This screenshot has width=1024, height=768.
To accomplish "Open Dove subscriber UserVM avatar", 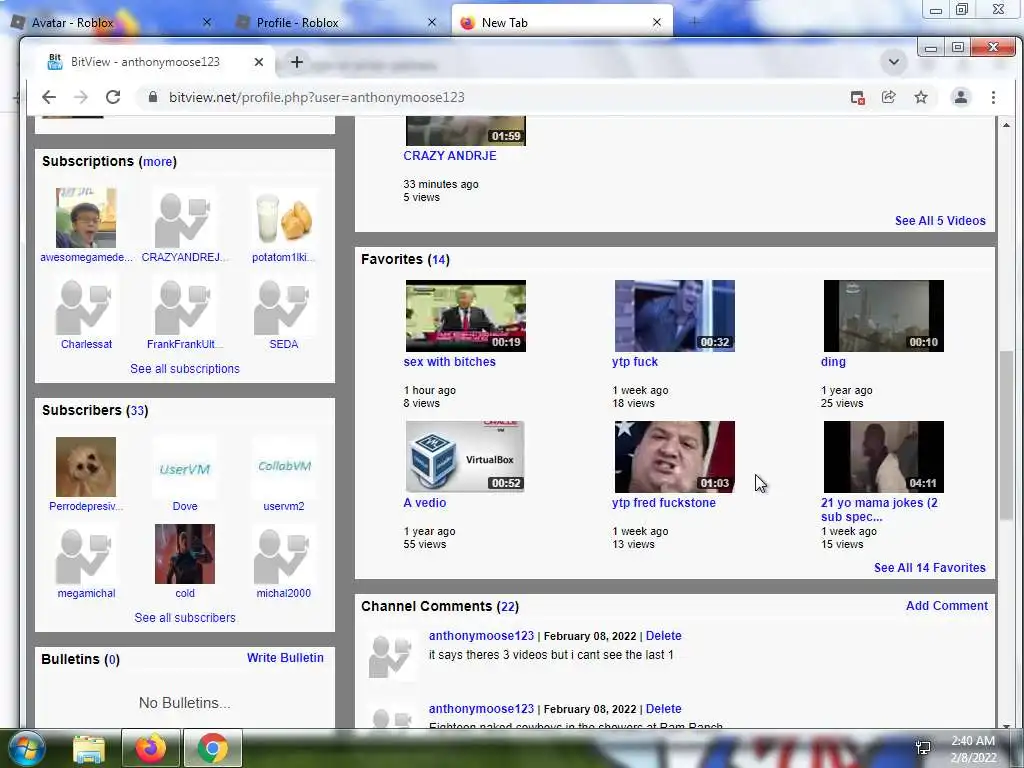I will pos(185,467).
